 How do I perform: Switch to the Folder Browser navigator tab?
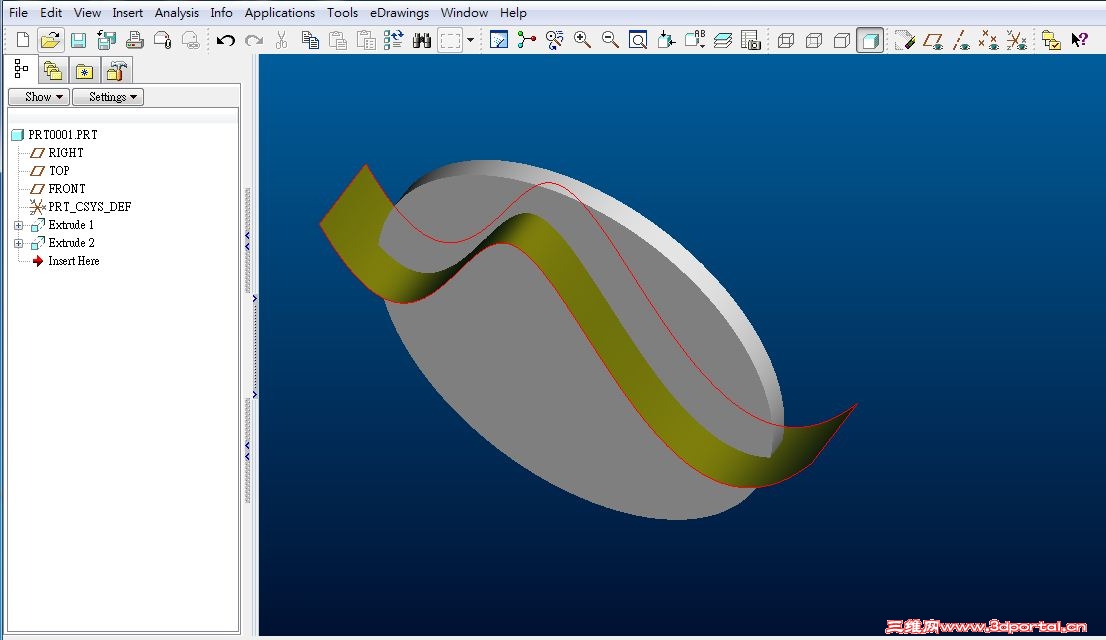tap(53, 71)
